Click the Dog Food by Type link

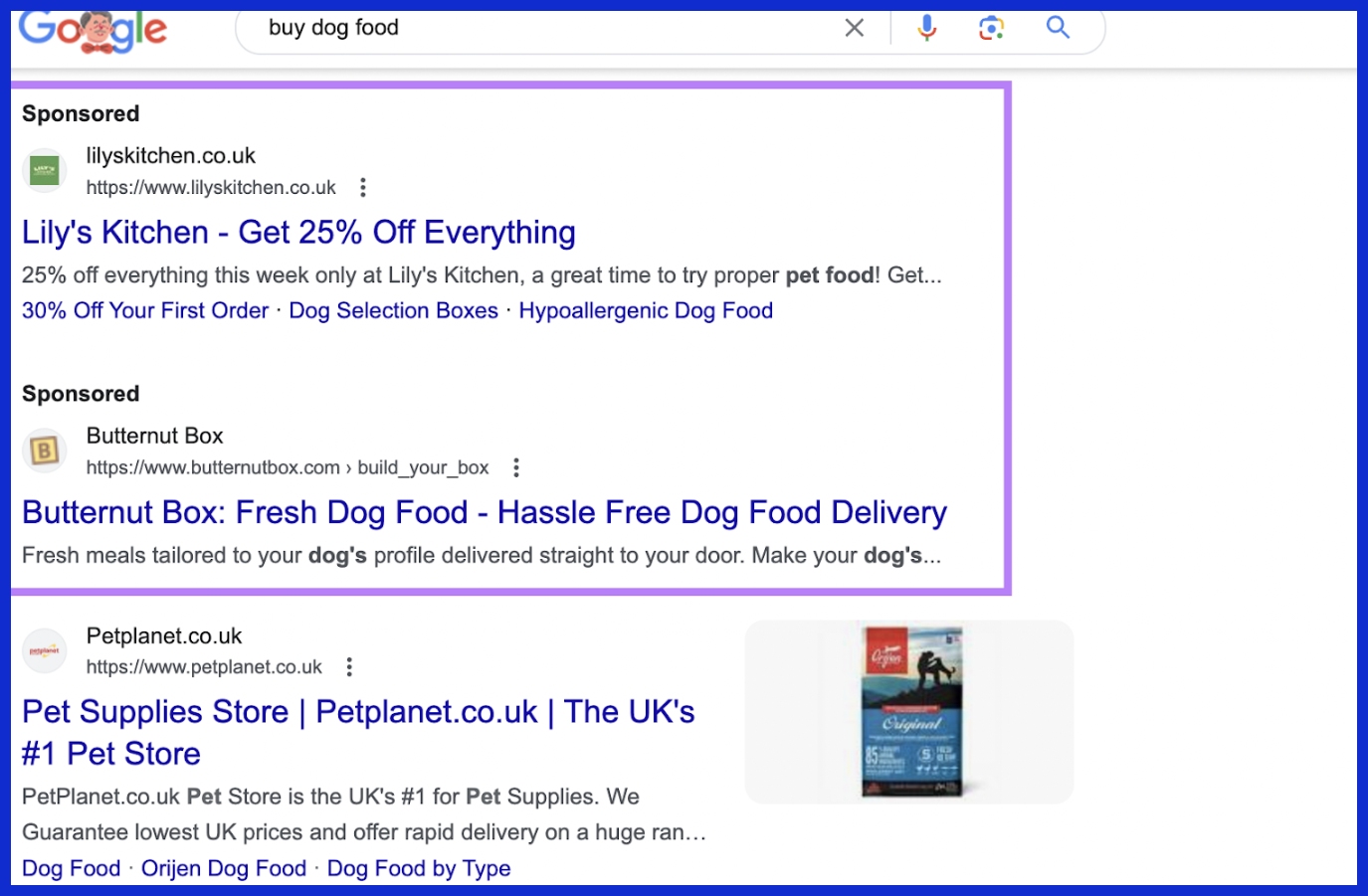tap(419, 868)
